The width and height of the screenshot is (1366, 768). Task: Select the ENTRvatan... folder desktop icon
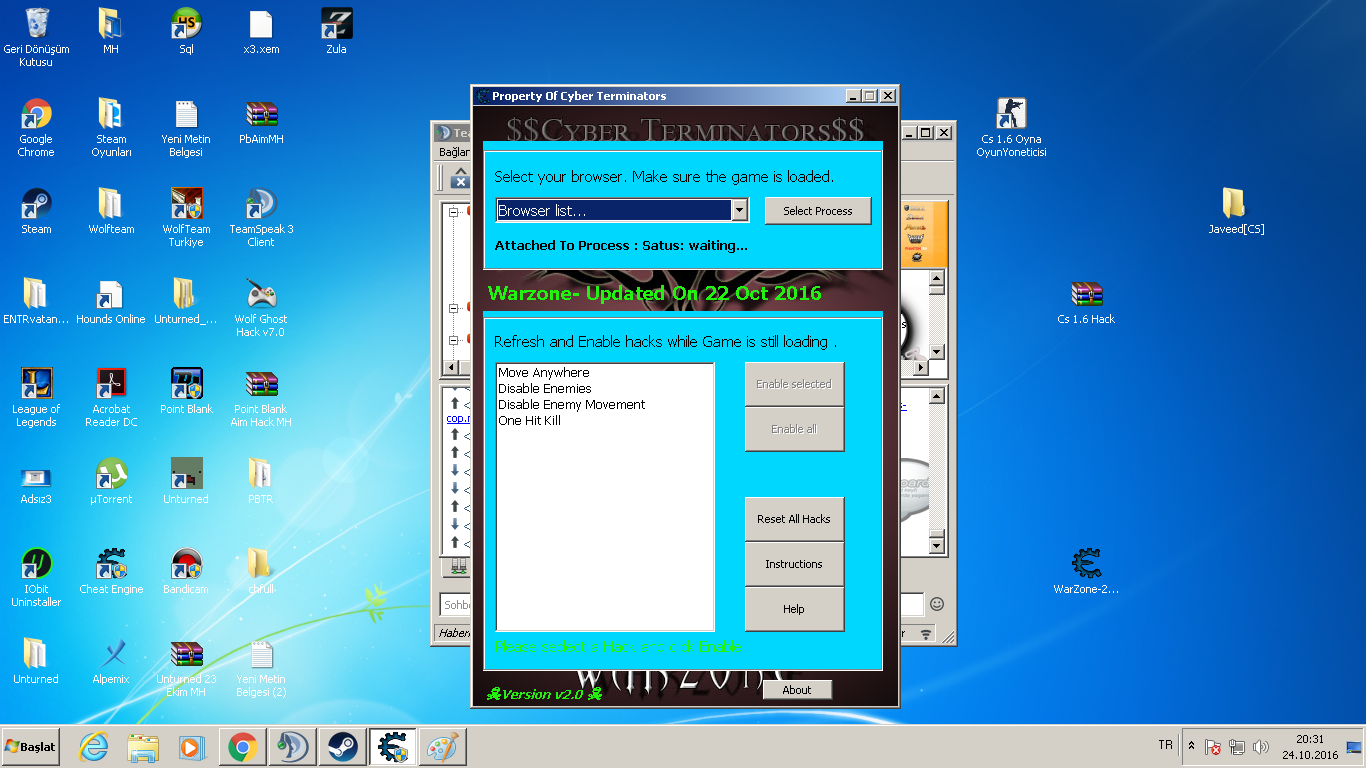[36, 301]
